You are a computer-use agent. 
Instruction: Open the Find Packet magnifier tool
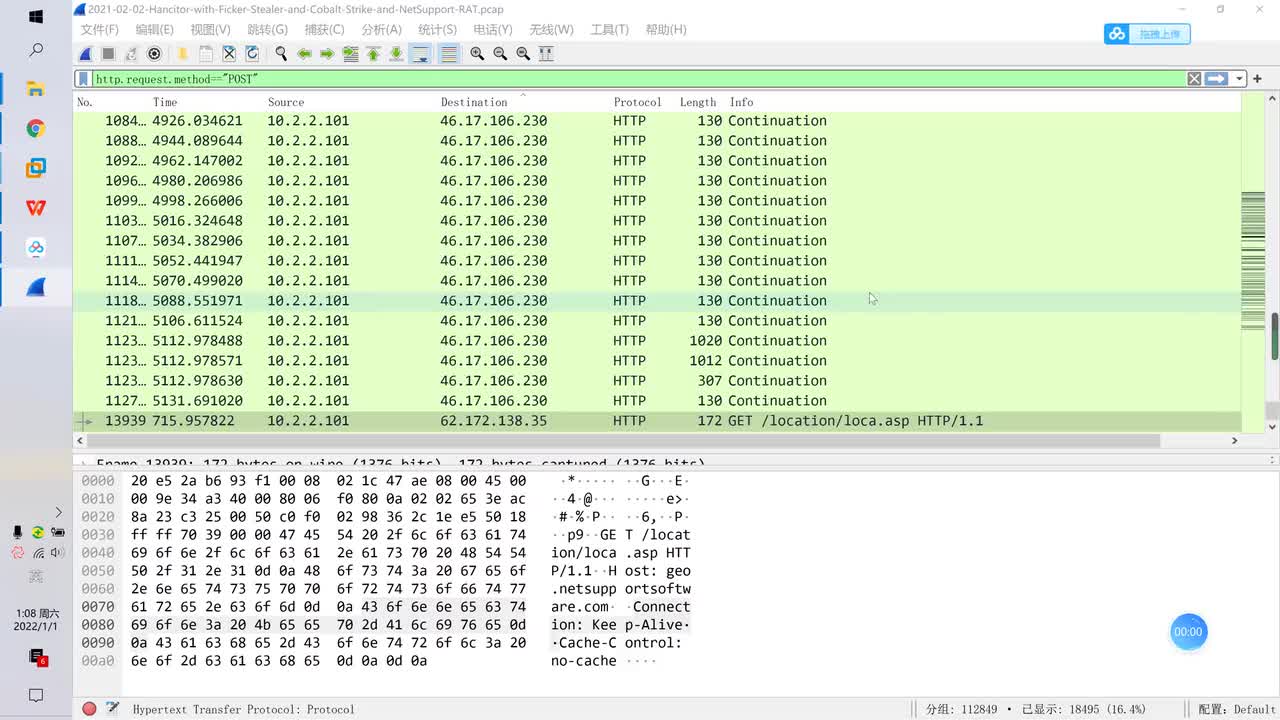(281, 54)
